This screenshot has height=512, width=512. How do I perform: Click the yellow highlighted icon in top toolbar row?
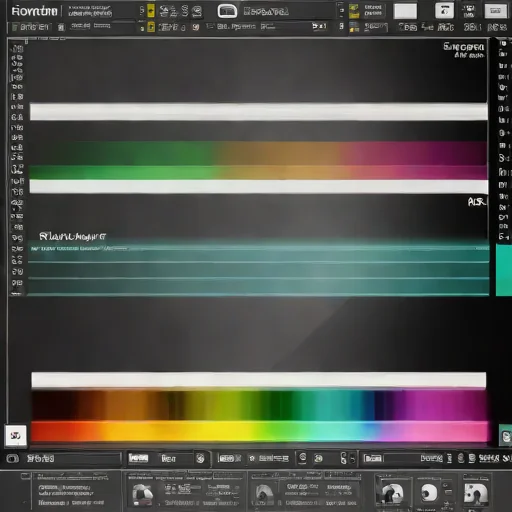151,11
